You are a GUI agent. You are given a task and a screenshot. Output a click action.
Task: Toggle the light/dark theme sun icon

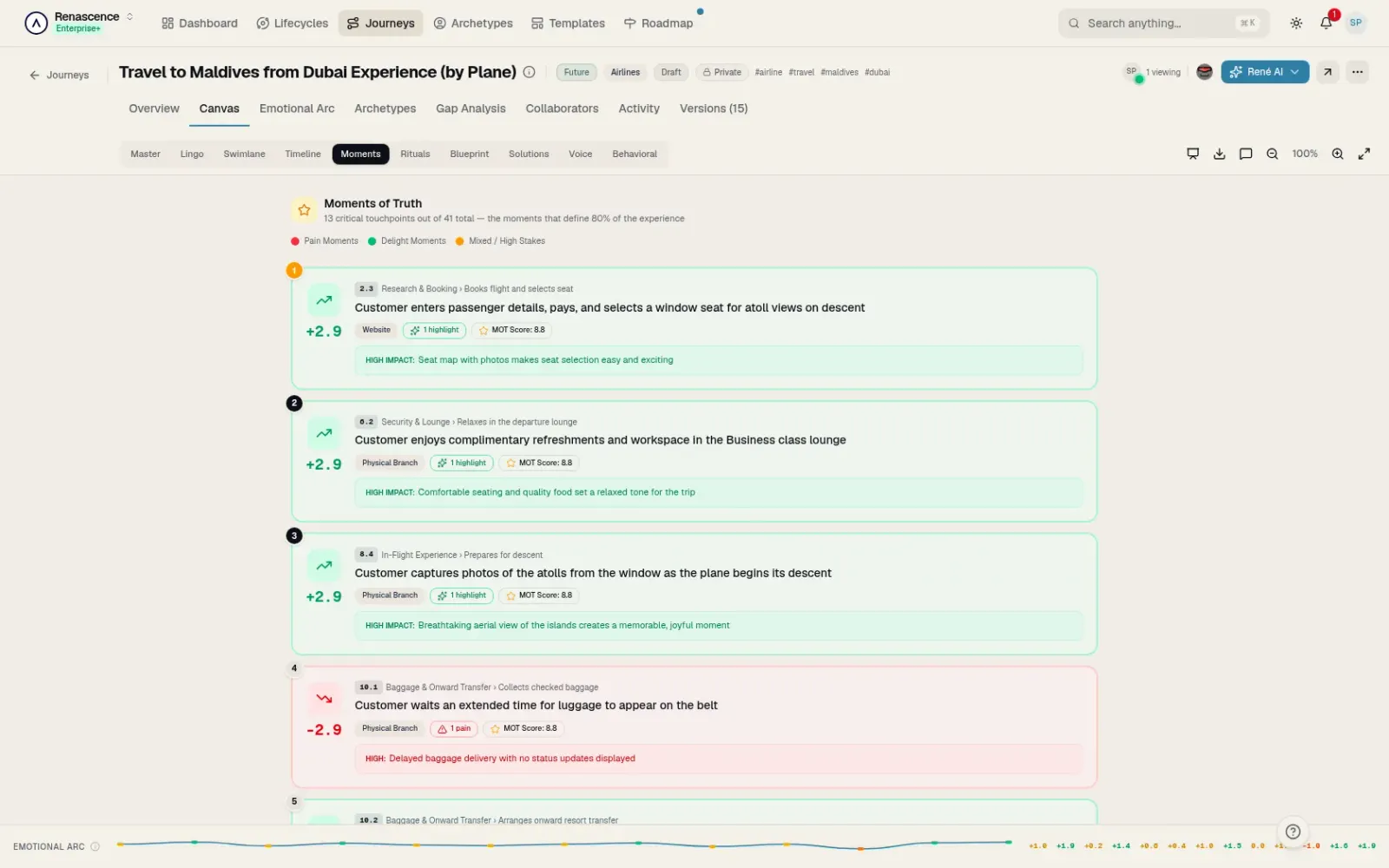(x=1296, y=23)
